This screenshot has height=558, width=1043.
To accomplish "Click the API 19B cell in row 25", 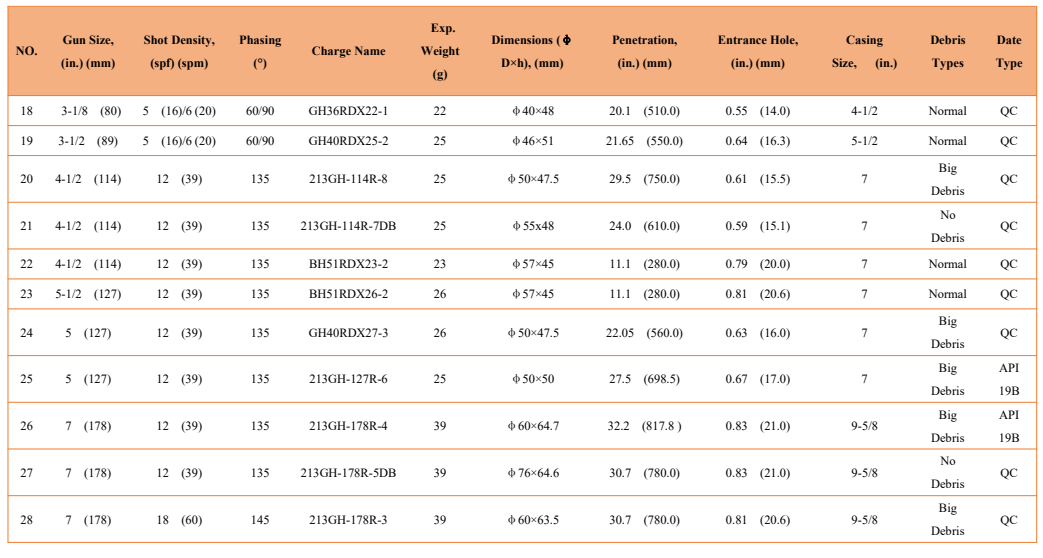I will [x=1008, y=379].
